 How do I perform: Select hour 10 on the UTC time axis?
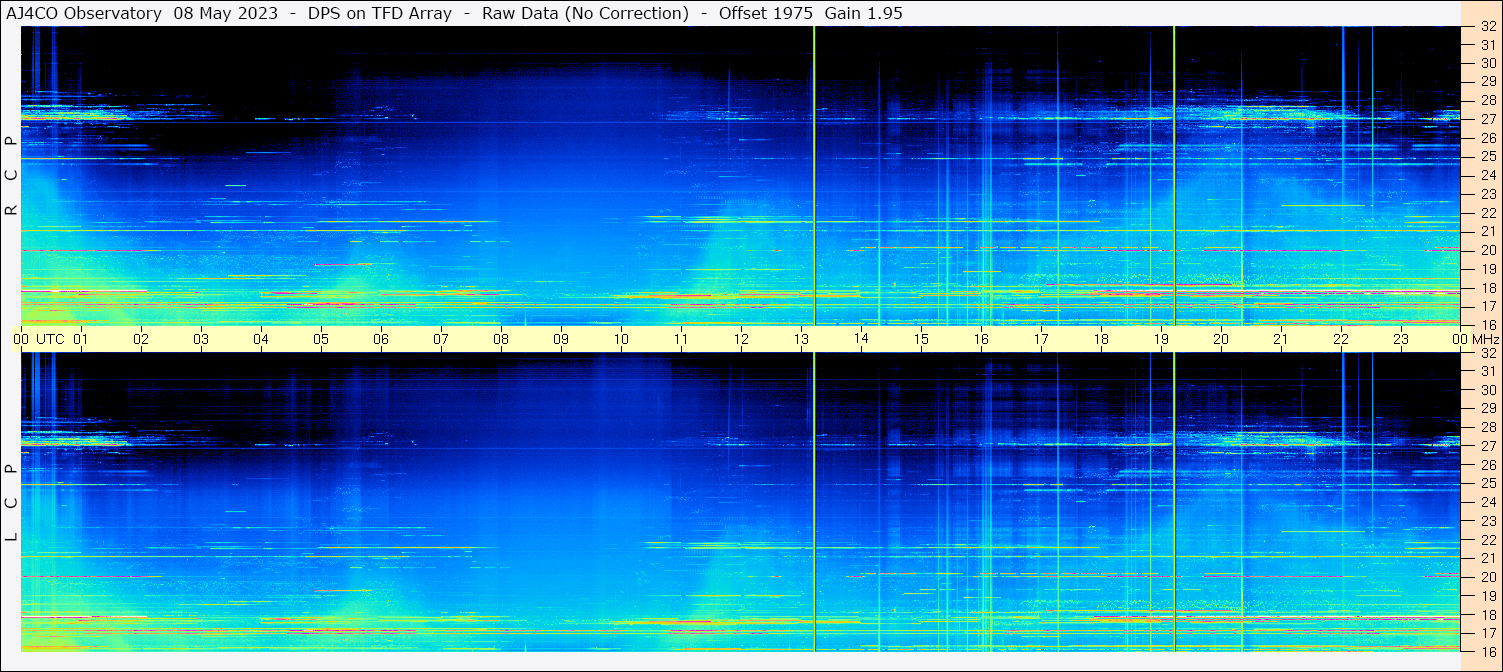(621, 339)
